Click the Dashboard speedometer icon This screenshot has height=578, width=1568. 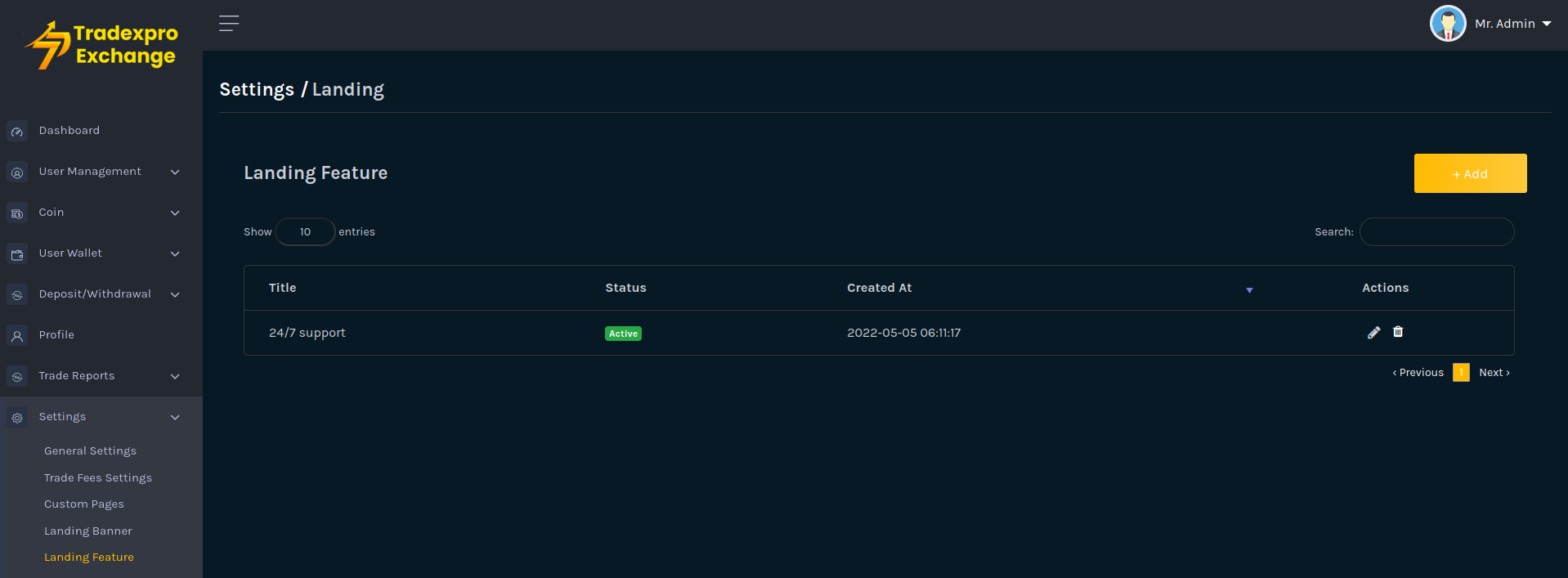click(17, 132)
